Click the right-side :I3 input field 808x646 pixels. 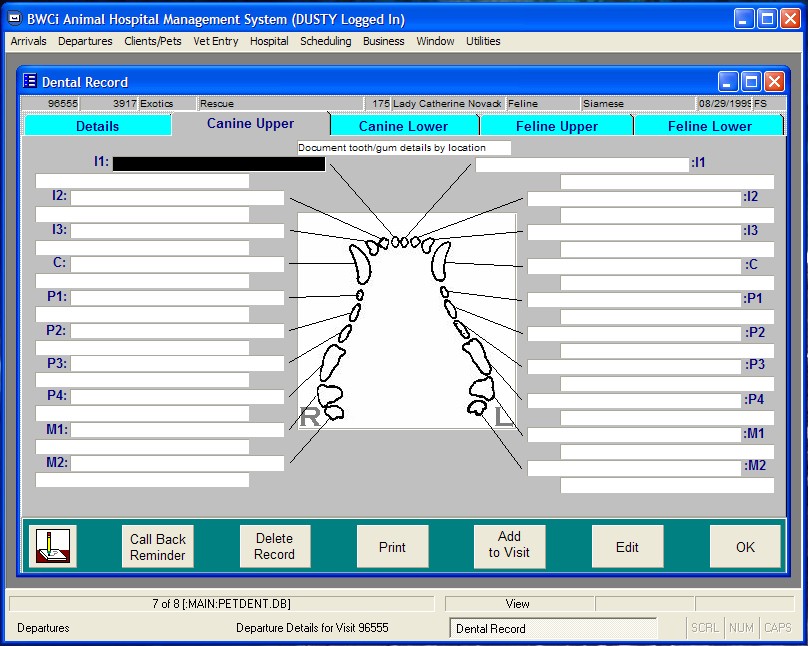(634, 232)
